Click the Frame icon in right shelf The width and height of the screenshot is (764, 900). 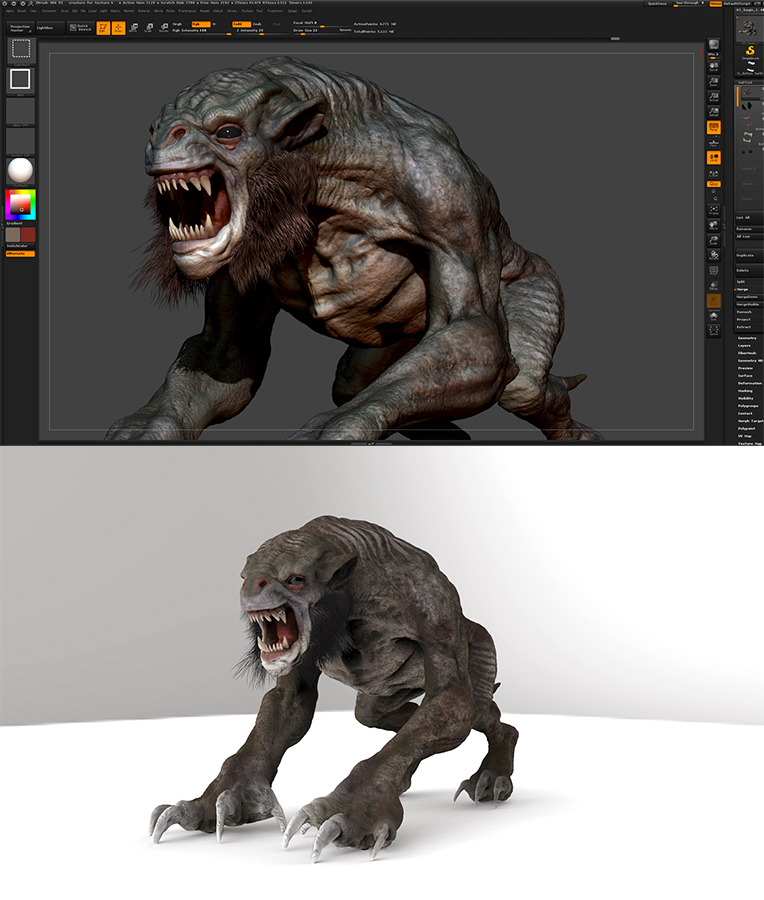click(x=713, y=210)
